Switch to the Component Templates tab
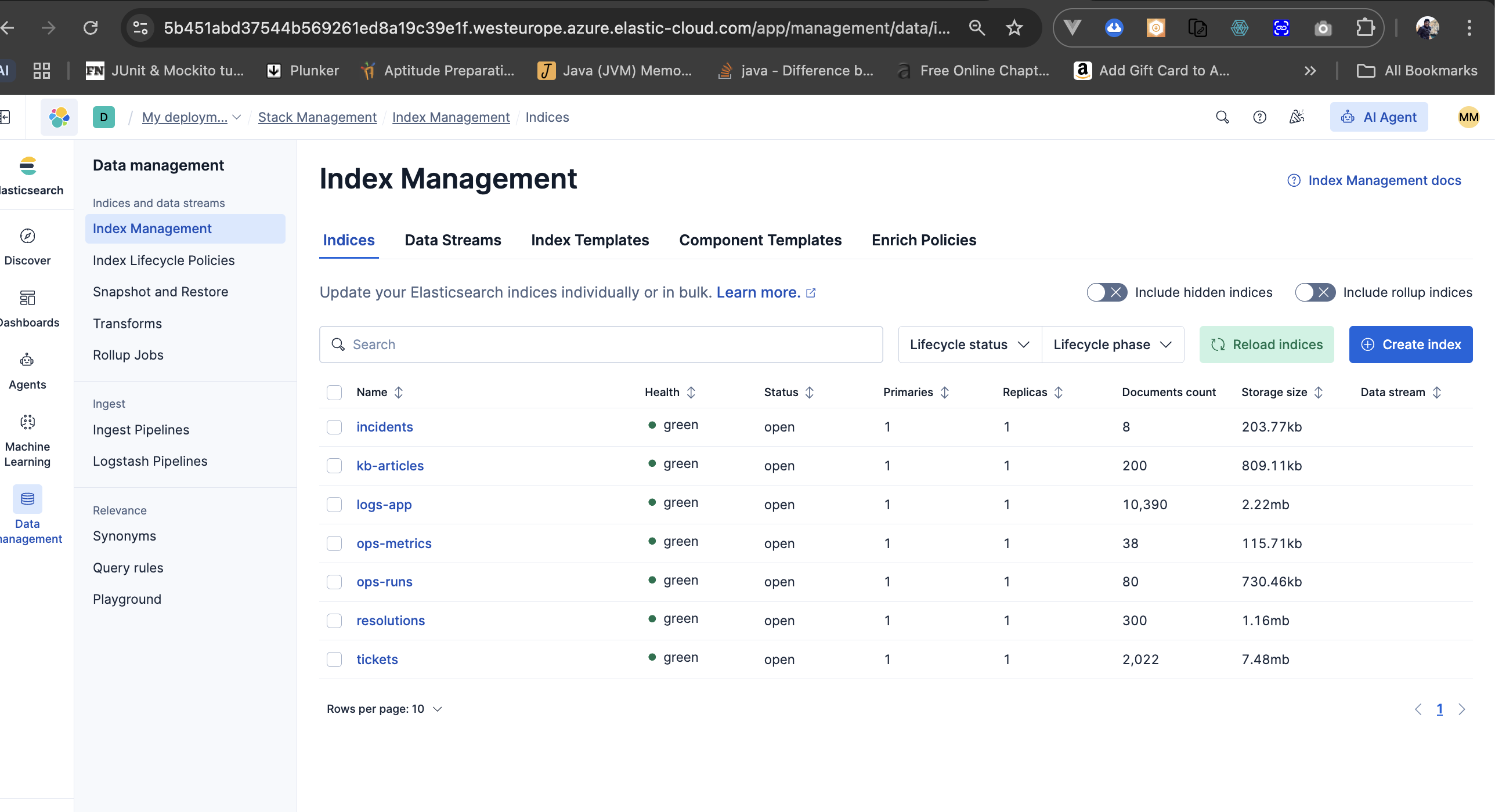Viewport: 1495px width, 812px height. pos(760,240)
